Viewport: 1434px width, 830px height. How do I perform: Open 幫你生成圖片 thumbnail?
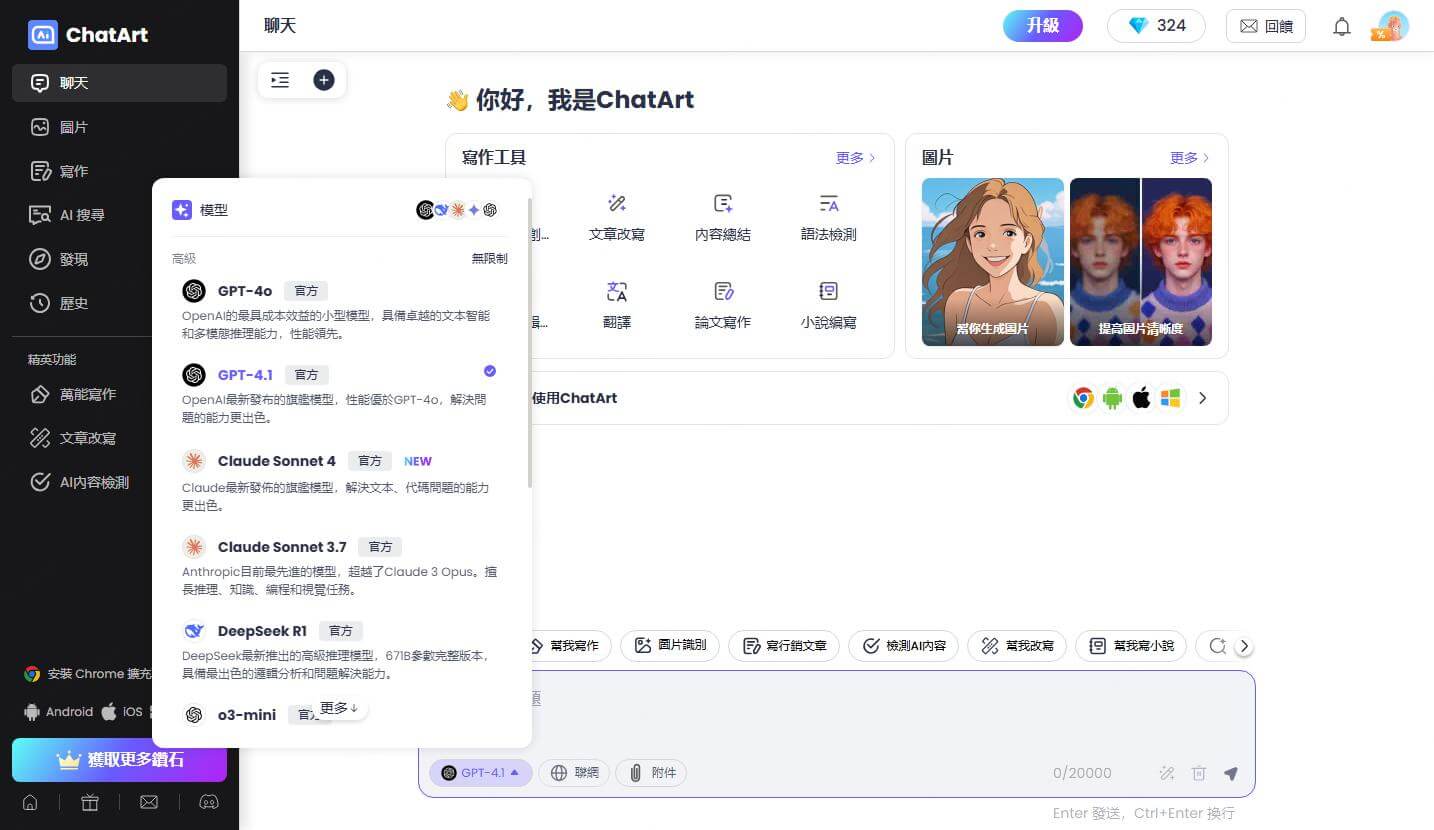(x=993, y=262)
